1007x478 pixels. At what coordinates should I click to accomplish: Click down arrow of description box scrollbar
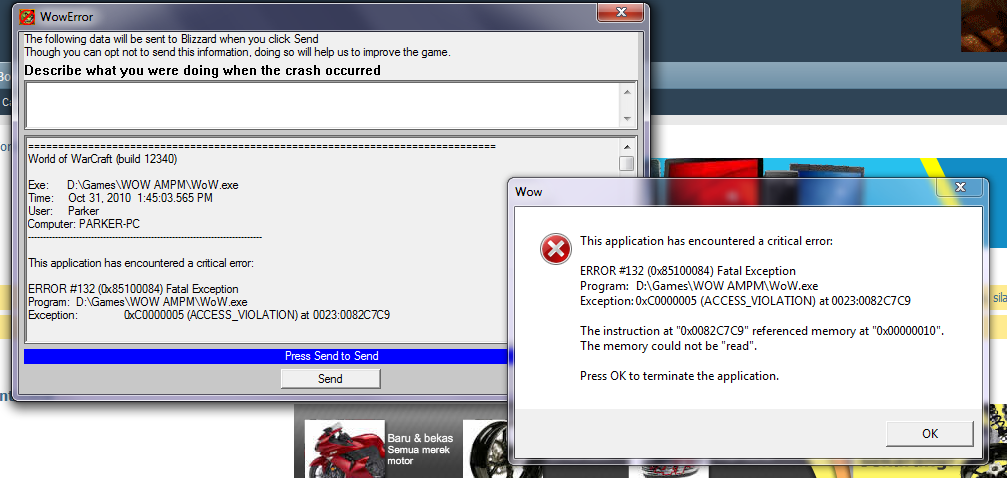[x=627, y=120]
